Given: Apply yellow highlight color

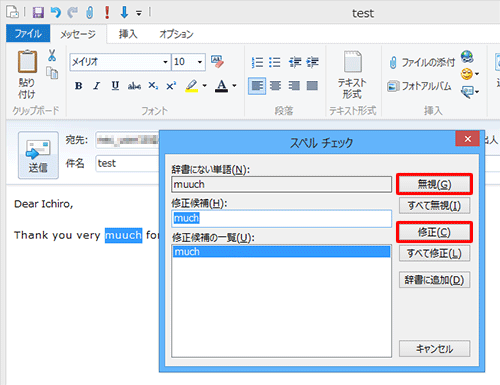Looking at the screenshot, I should click(x=192, y=86).
